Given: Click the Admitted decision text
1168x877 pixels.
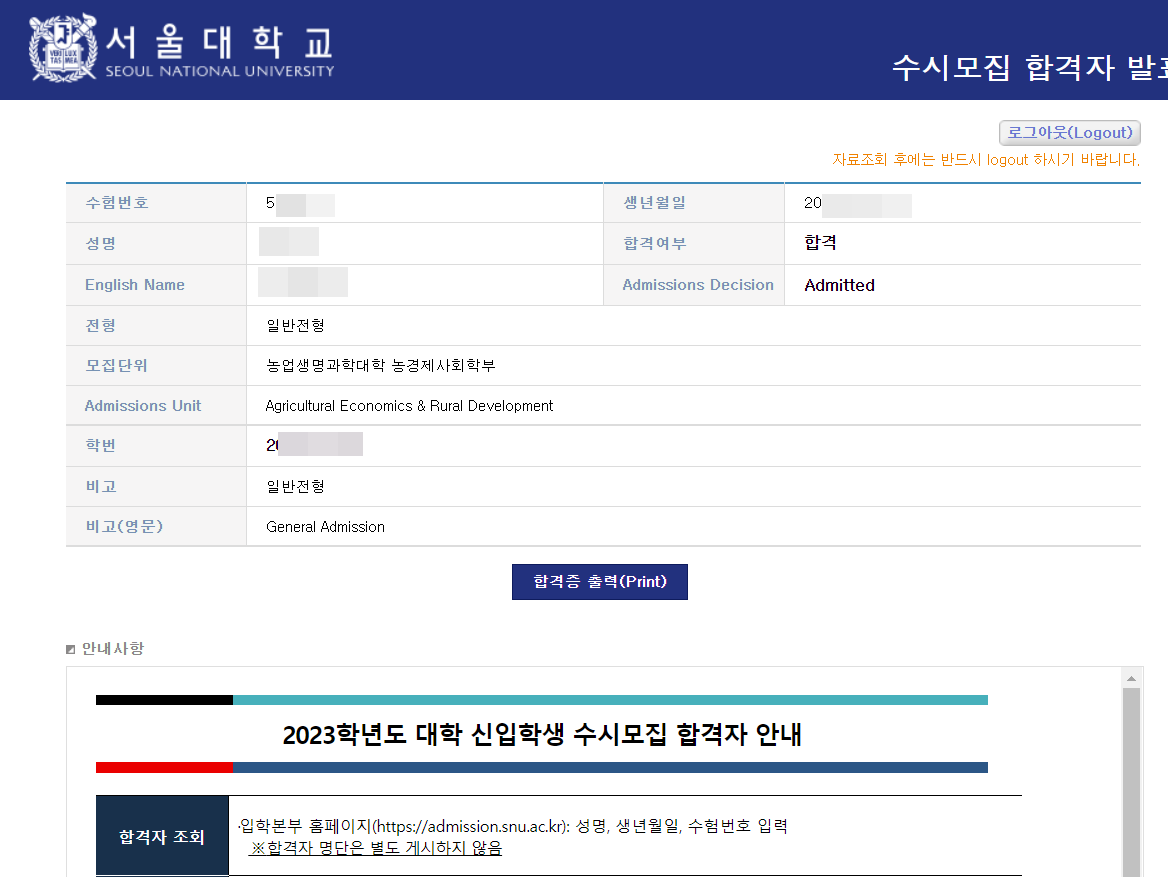Looking at the screenshot, I should (x=840, y=285).
